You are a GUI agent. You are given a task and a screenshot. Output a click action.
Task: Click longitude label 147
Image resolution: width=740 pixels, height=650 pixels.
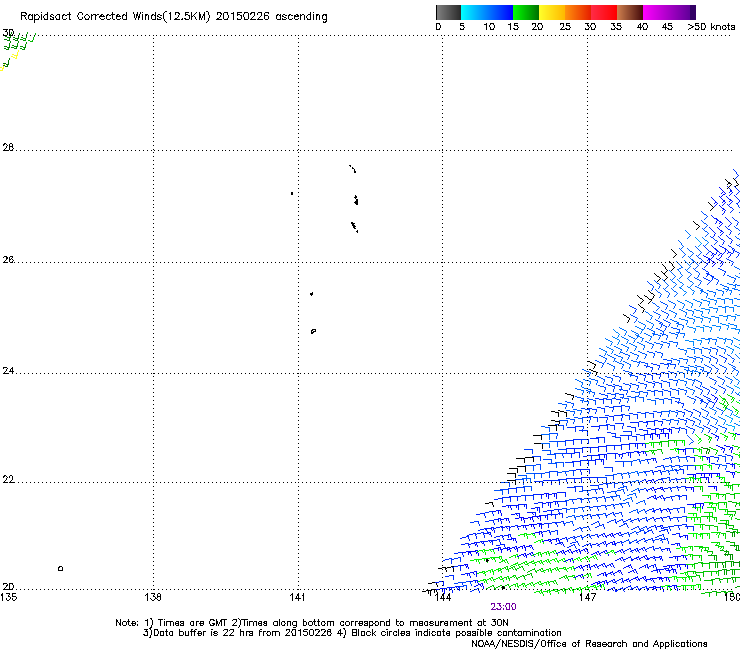tap(587, 597)
